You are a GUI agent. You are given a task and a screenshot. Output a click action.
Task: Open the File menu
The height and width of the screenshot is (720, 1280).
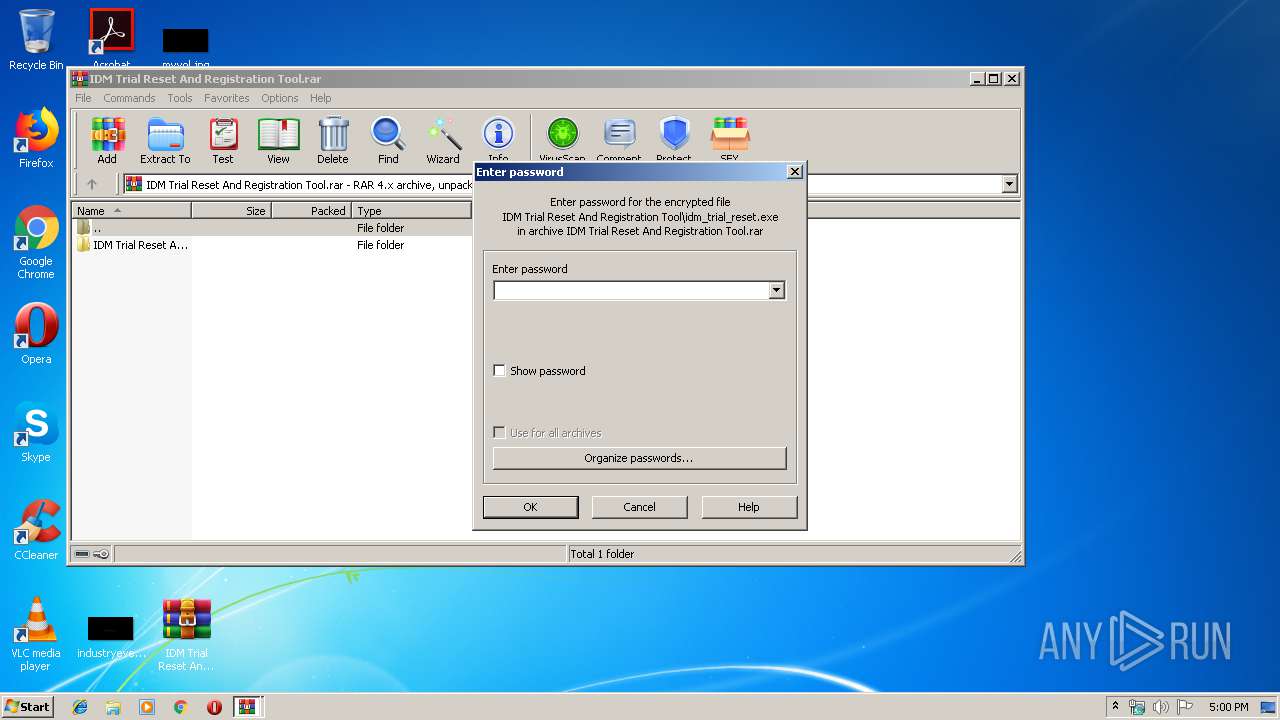(x=83, y=98)
